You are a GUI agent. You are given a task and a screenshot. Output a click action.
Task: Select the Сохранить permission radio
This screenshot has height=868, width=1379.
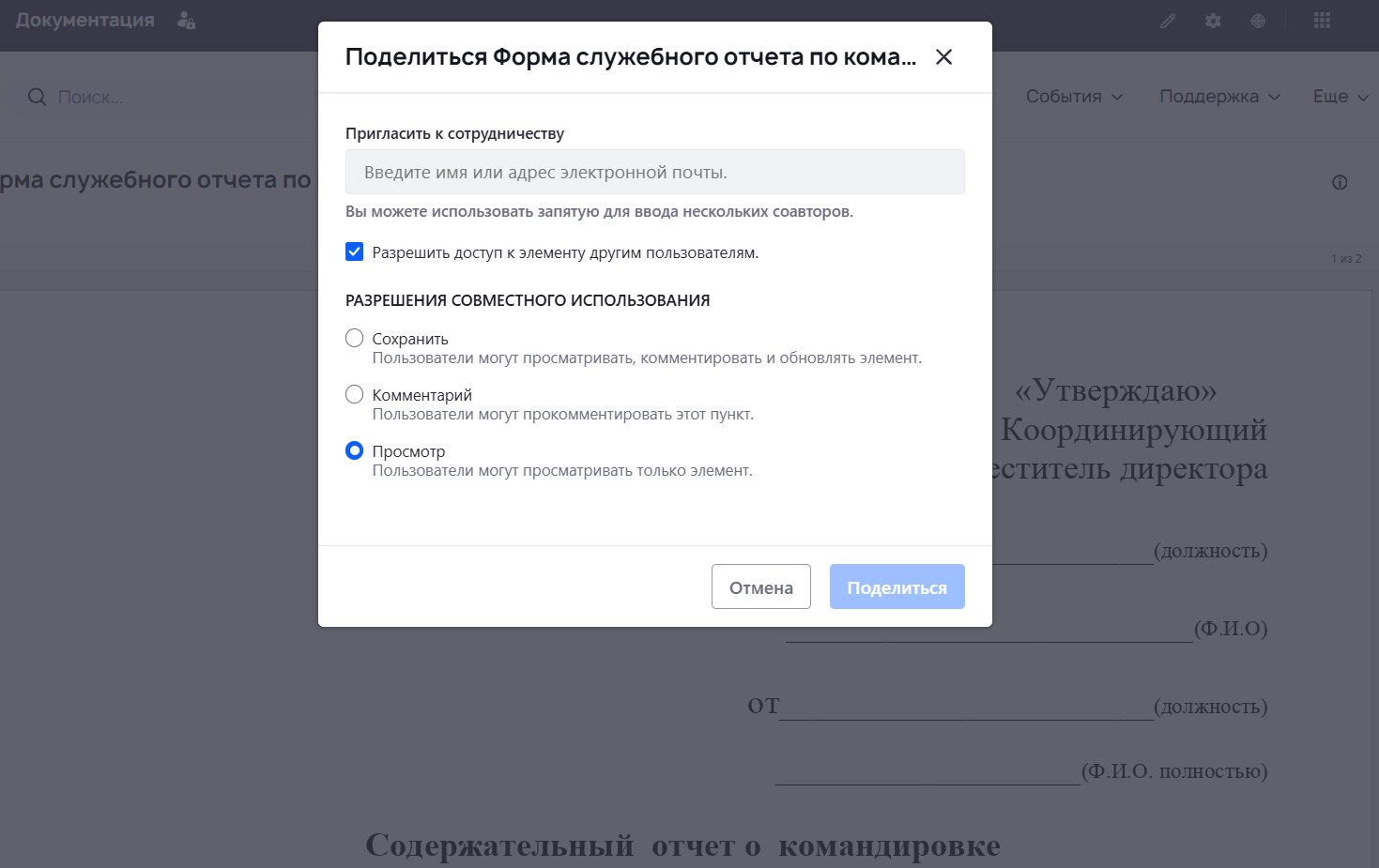[x=354, y=338]
